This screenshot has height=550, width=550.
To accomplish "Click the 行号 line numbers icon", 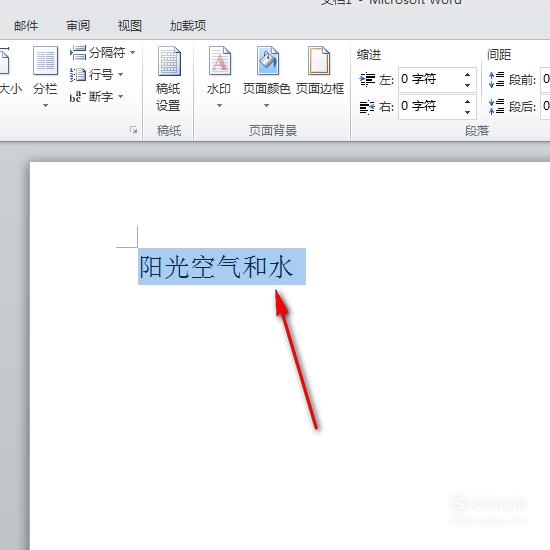I will pos(78,75).
